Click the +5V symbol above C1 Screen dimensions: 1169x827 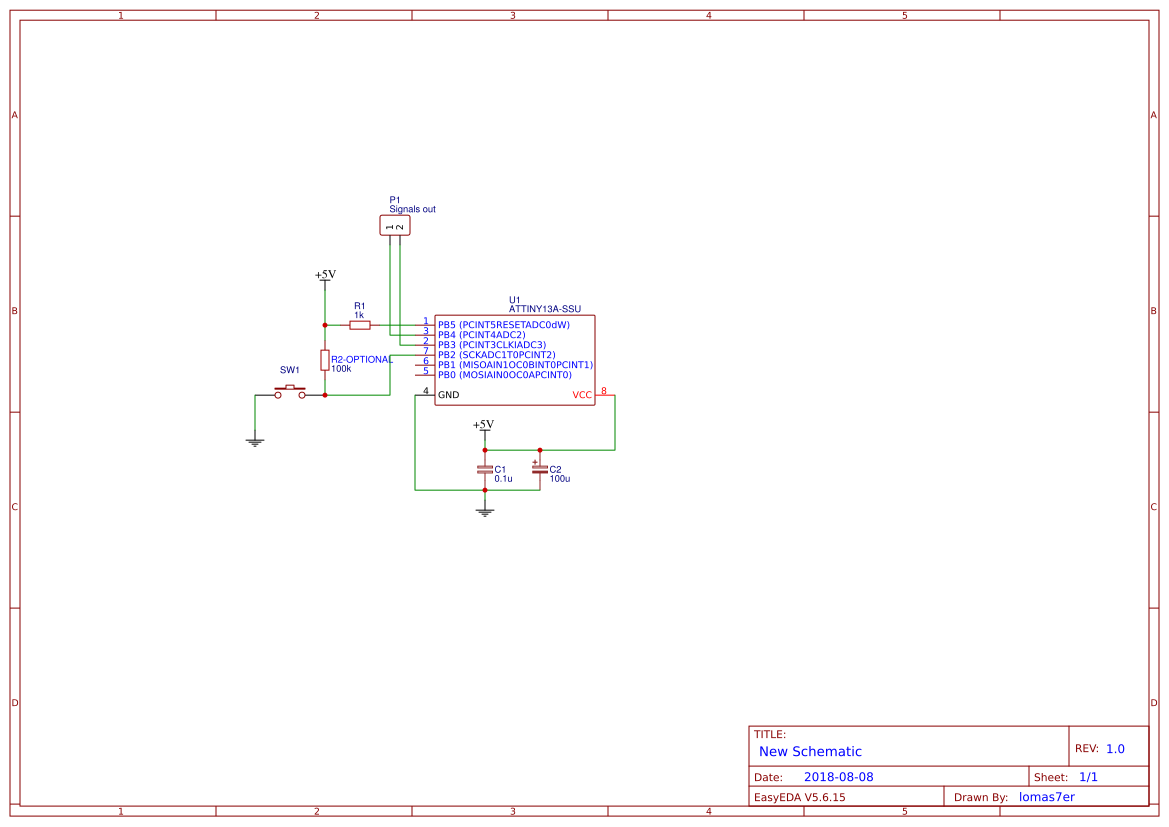[484, 429]
